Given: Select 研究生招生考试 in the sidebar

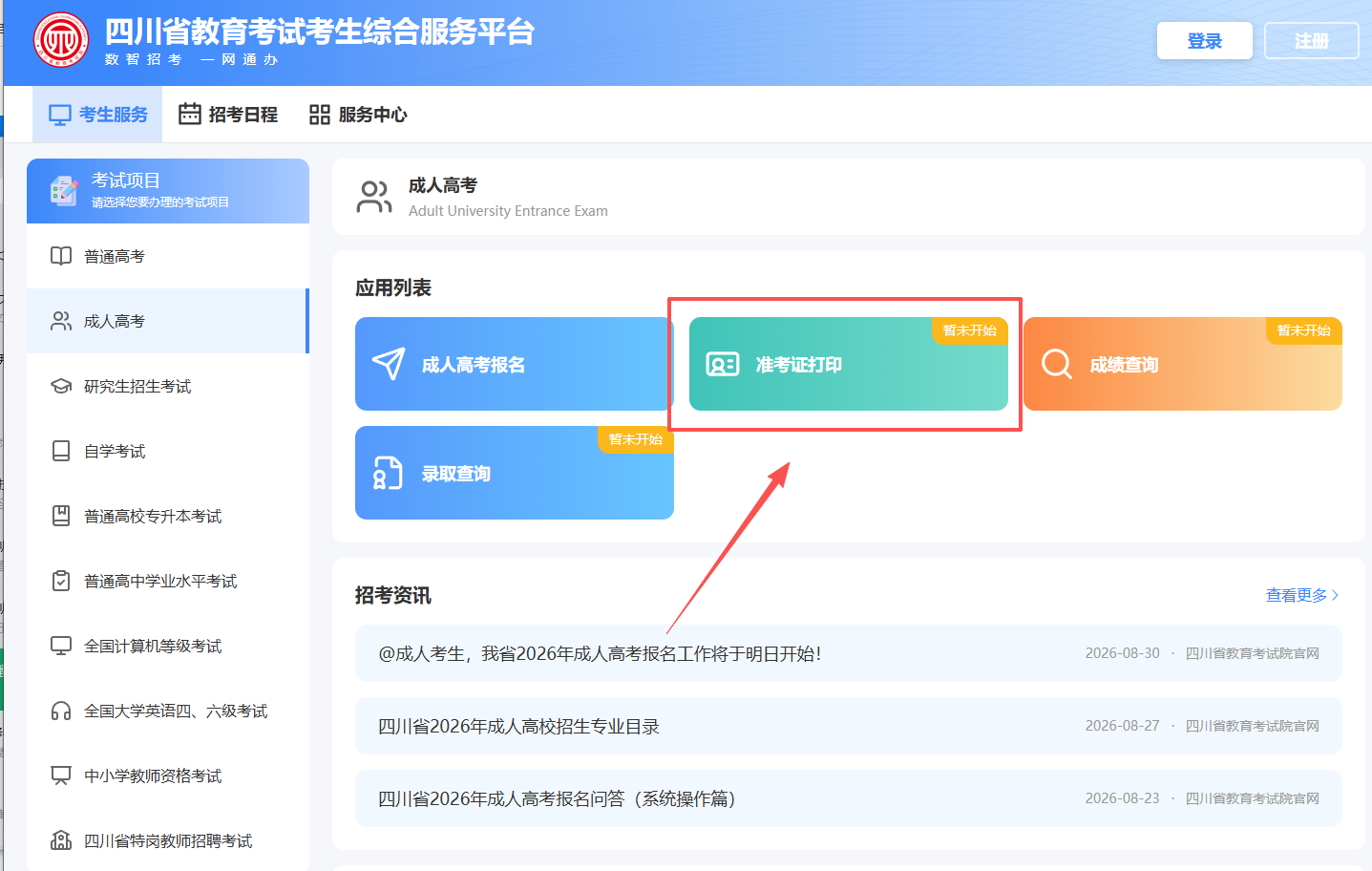Looking at the screenshot, I should click(168, 386).
